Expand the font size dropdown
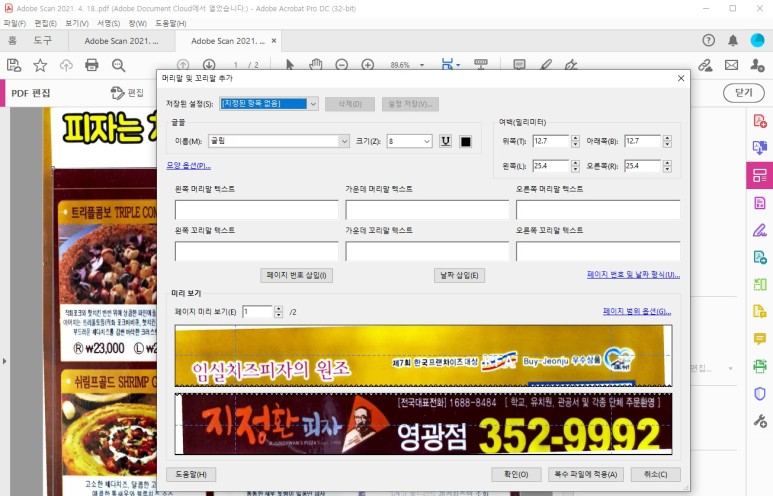The width and height of the screenshot is (773, 496). tap(427, 142)
